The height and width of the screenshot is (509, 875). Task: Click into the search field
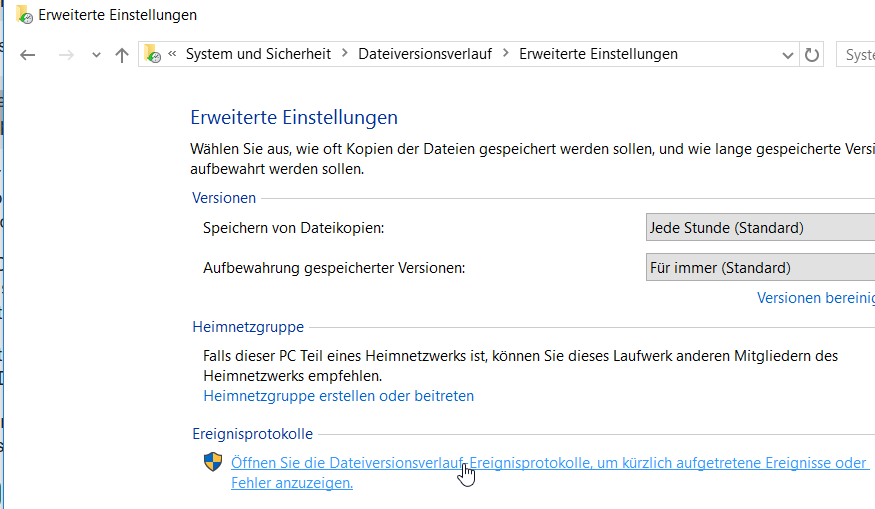coord(858,55)
